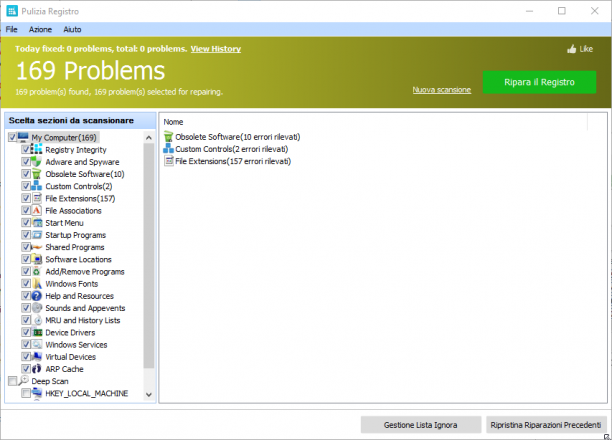Uncheck the Registry Integrity checkbox
This screenshot has width=612, height=440.
(x=26, y=150)
